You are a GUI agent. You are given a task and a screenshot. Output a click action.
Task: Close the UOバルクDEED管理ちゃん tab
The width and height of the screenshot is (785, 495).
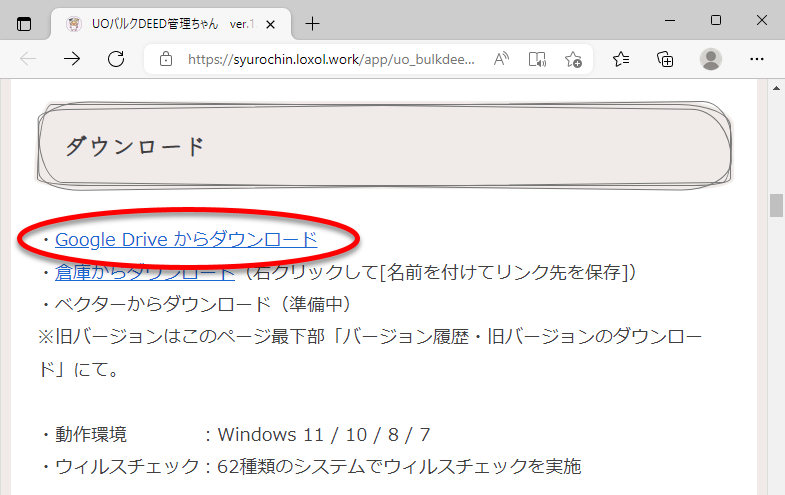[x=277, y=23]
